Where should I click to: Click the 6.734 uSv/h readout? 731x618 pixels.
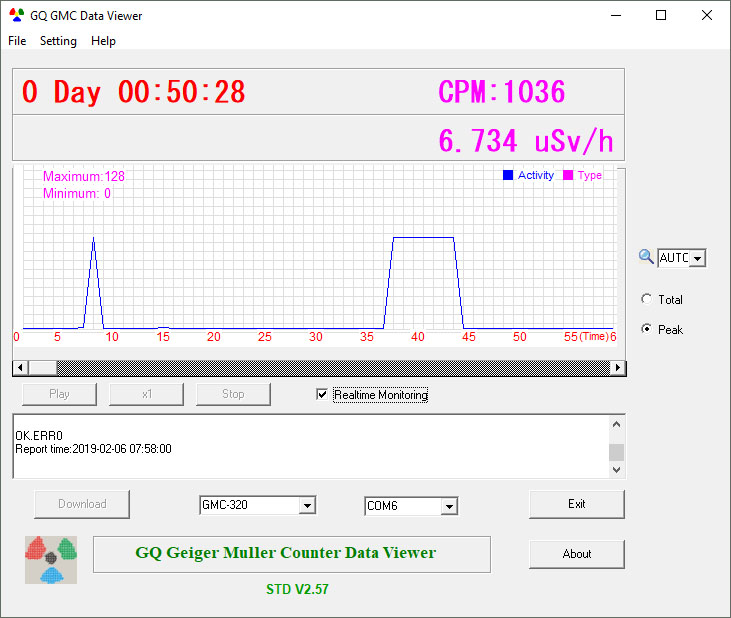pyautogui.click(x=526, y=141)
